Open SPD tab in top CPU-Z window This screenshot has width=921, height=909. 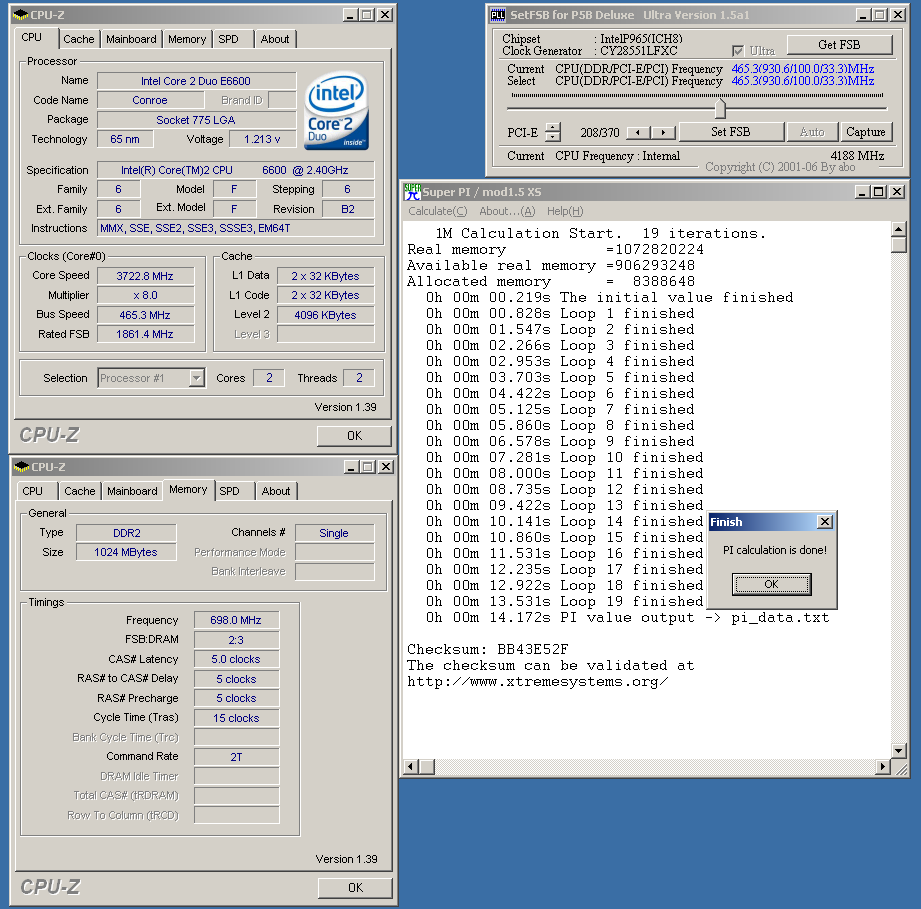pos(228,39)
